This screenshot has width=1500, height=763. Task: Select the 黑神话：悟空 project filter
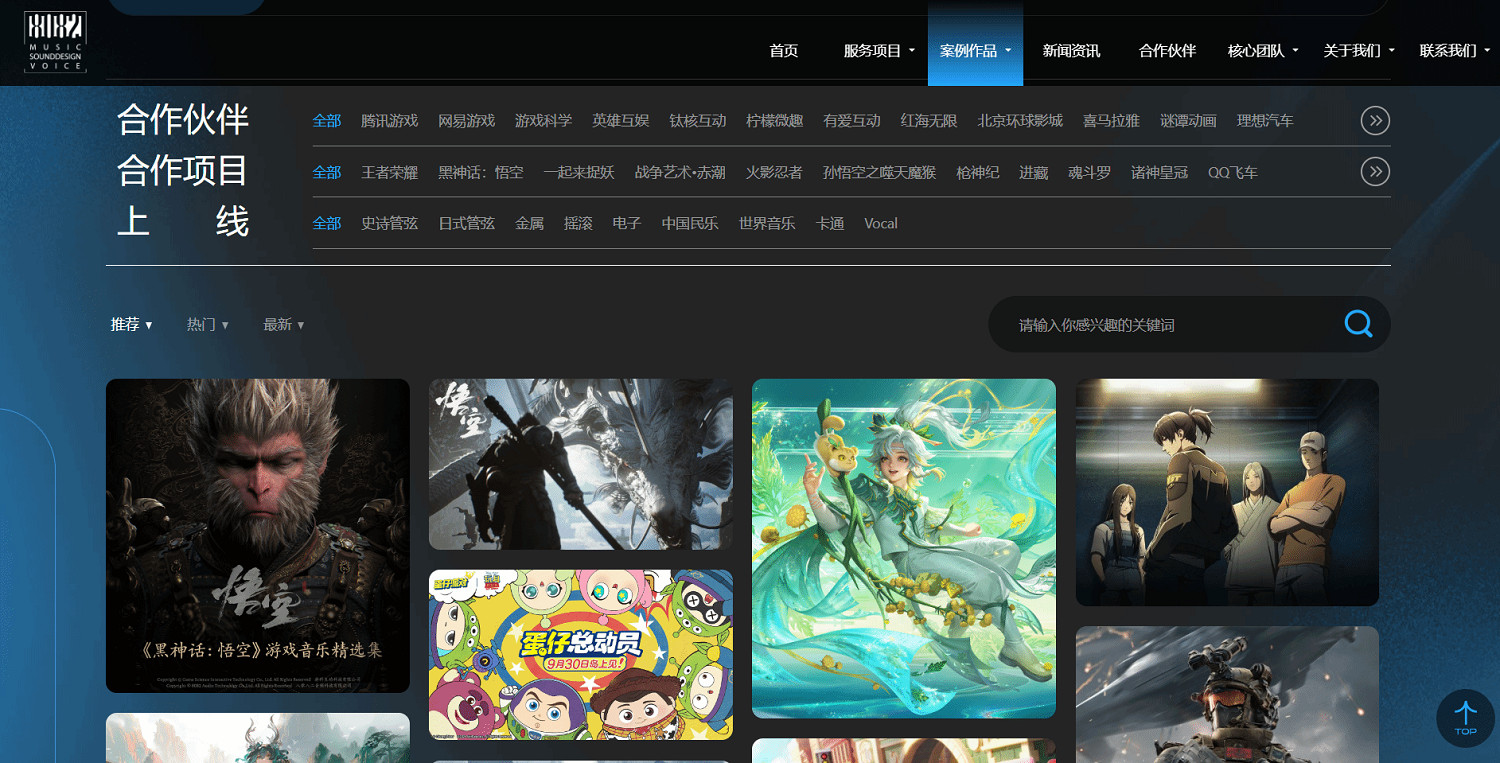(x=480, y=171)
